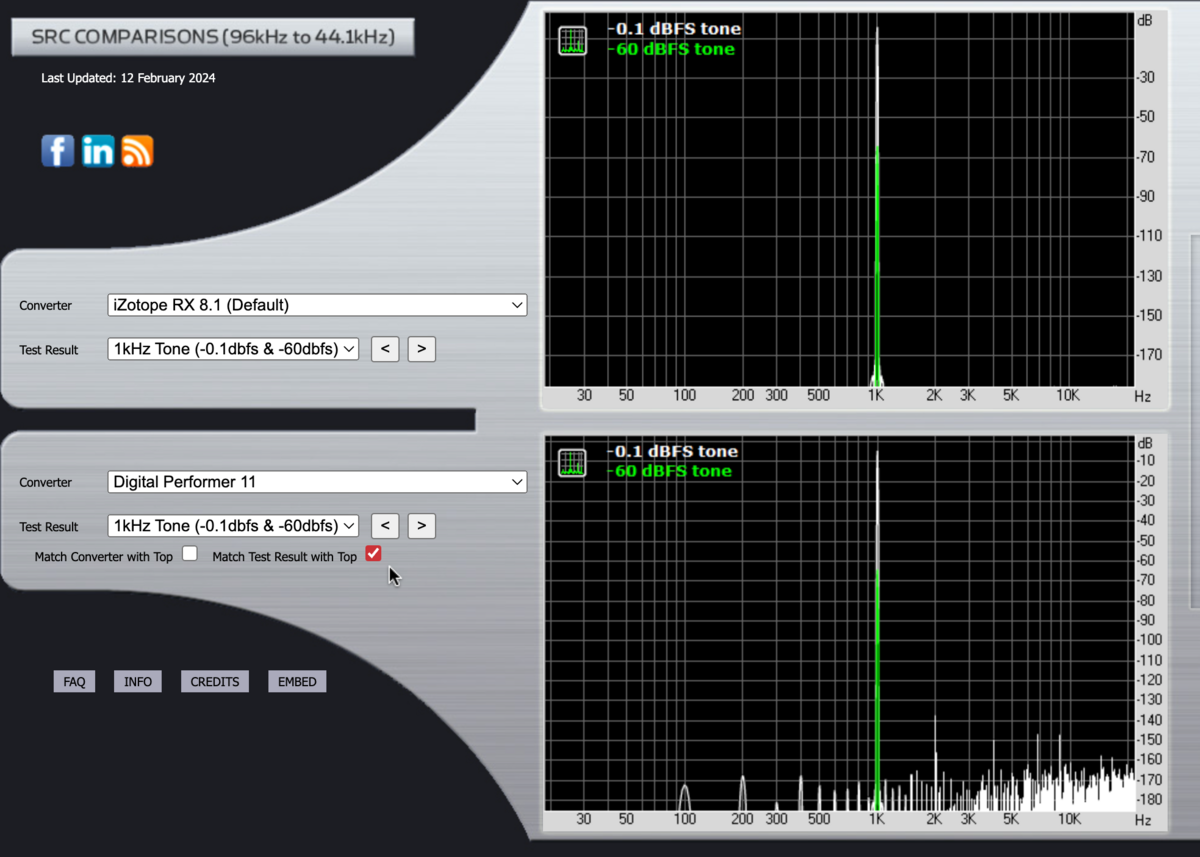Open the INFO page
Viewport: 1200px width, 857px height.
pyautogui.click(x=138, y=682)
